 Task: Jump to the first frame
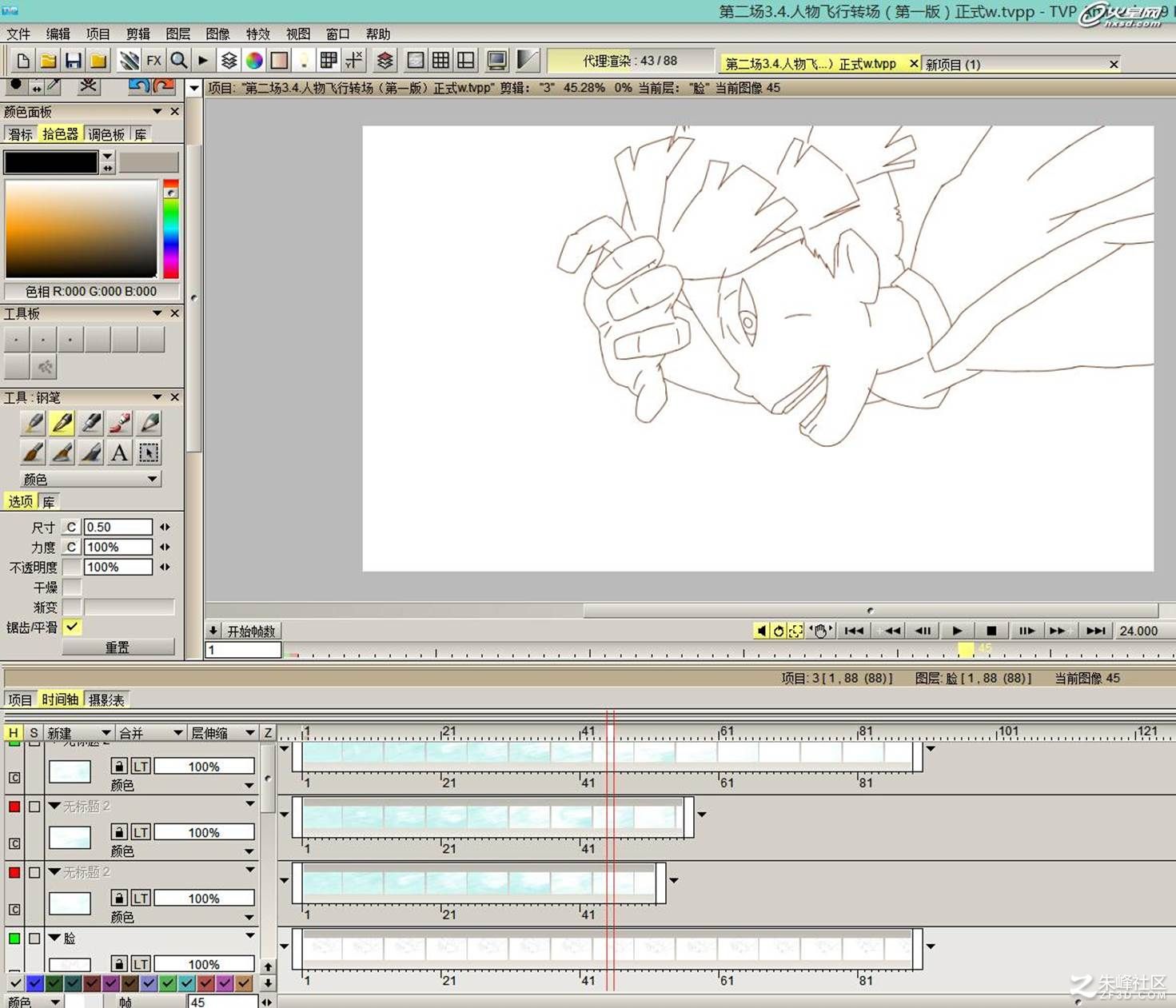854,631
